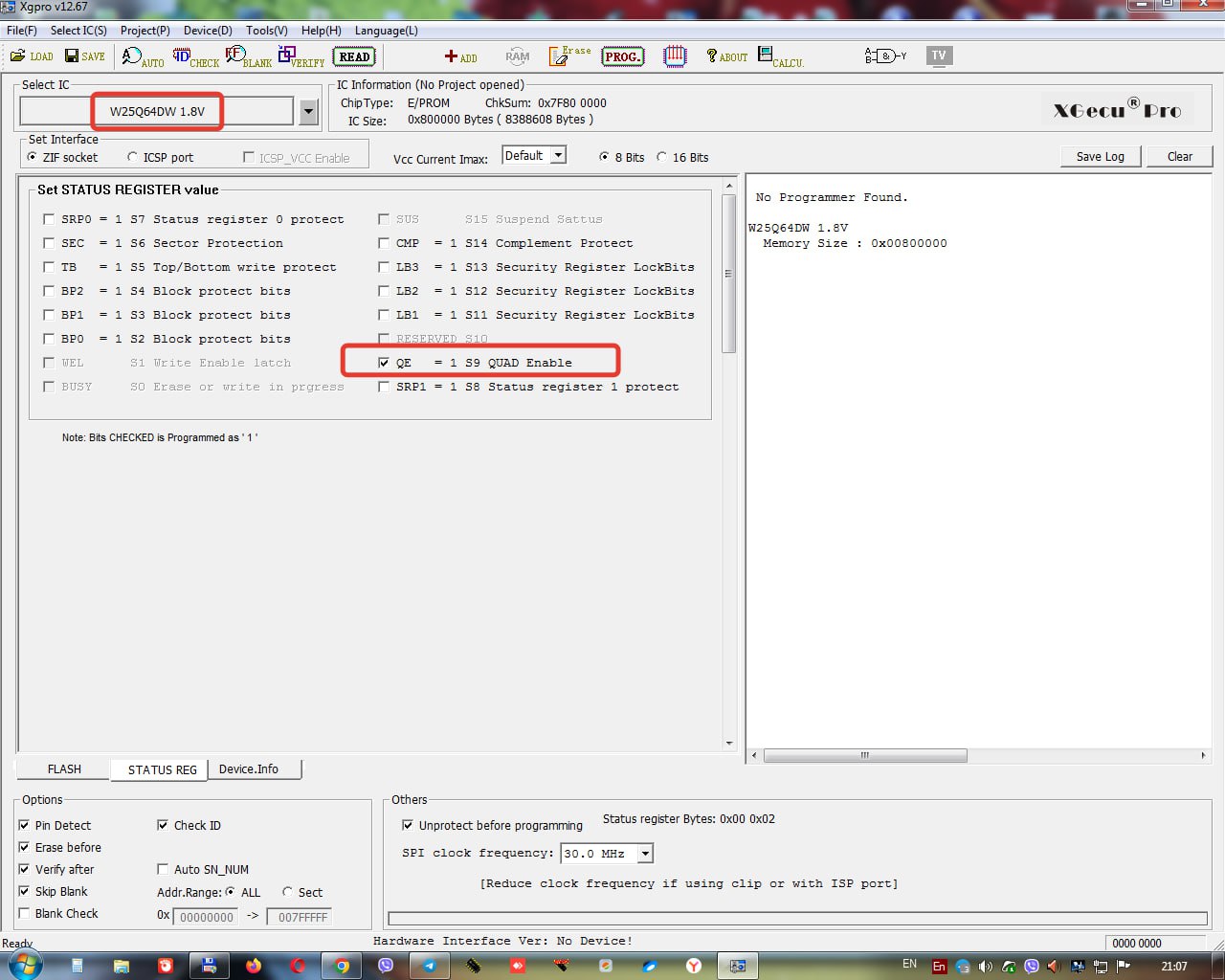Click the VERIFY toolbar icon
The height and width of the screenshot is (980, 1225).
[x=301, y=57]
